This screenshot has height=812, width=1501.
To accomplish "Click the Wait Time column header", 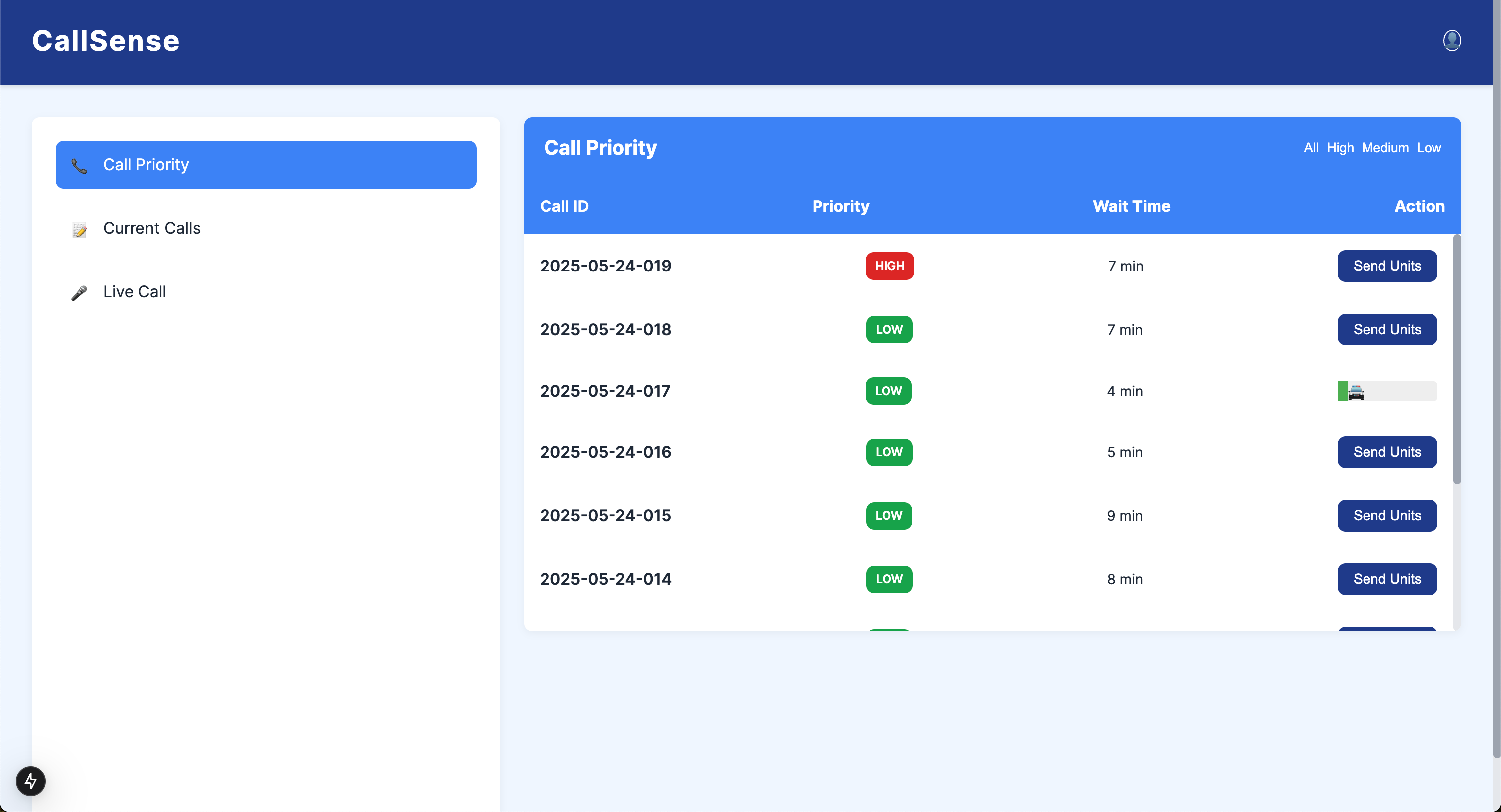I will (x=1131, y=206).
